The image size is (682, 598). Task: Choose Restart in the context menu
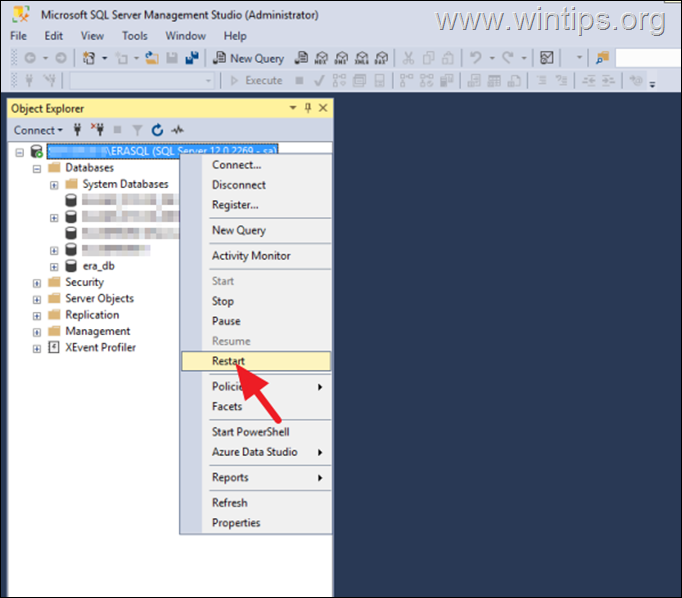click(x=256, y=361)
